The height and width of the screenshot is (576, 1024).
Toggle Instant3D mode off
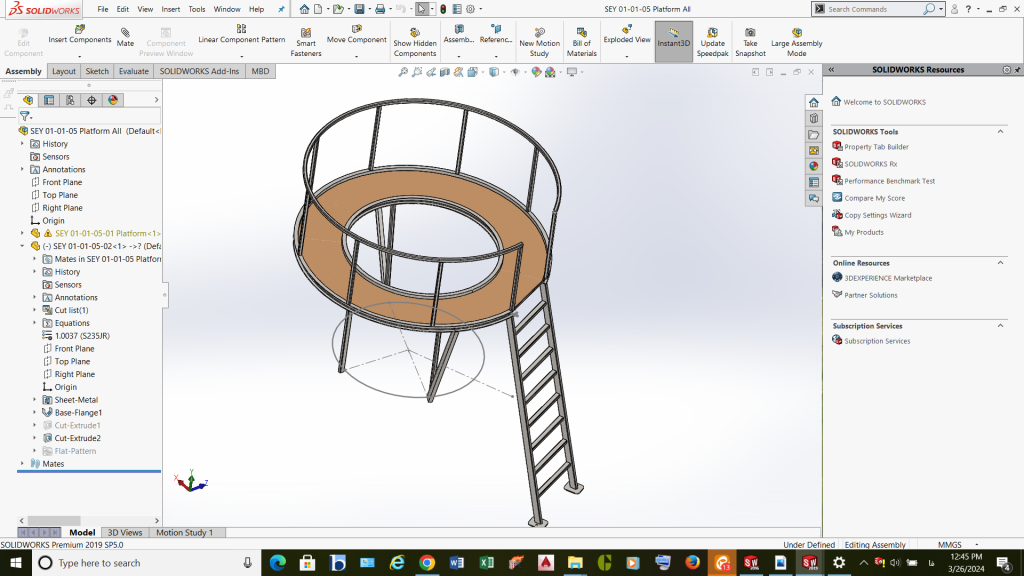(673, 41)
